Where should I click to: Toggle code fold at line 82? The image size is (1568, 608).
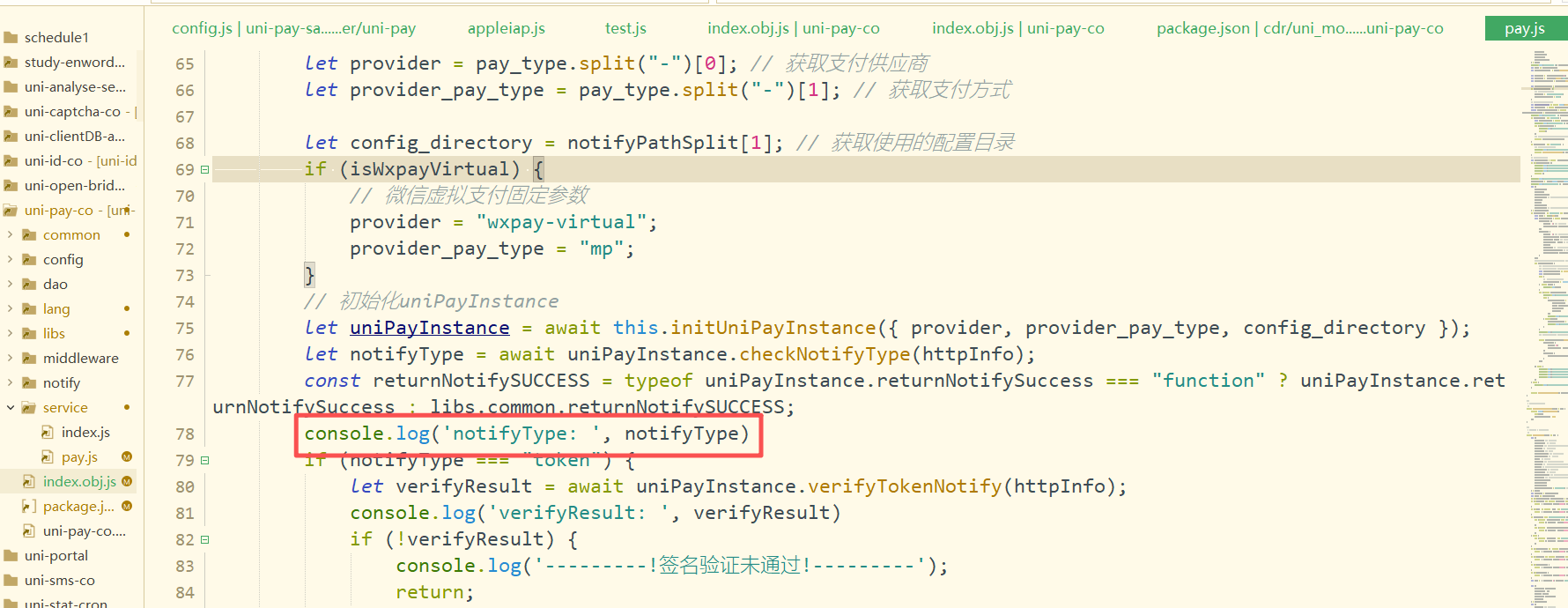click(x=204, y=540)
